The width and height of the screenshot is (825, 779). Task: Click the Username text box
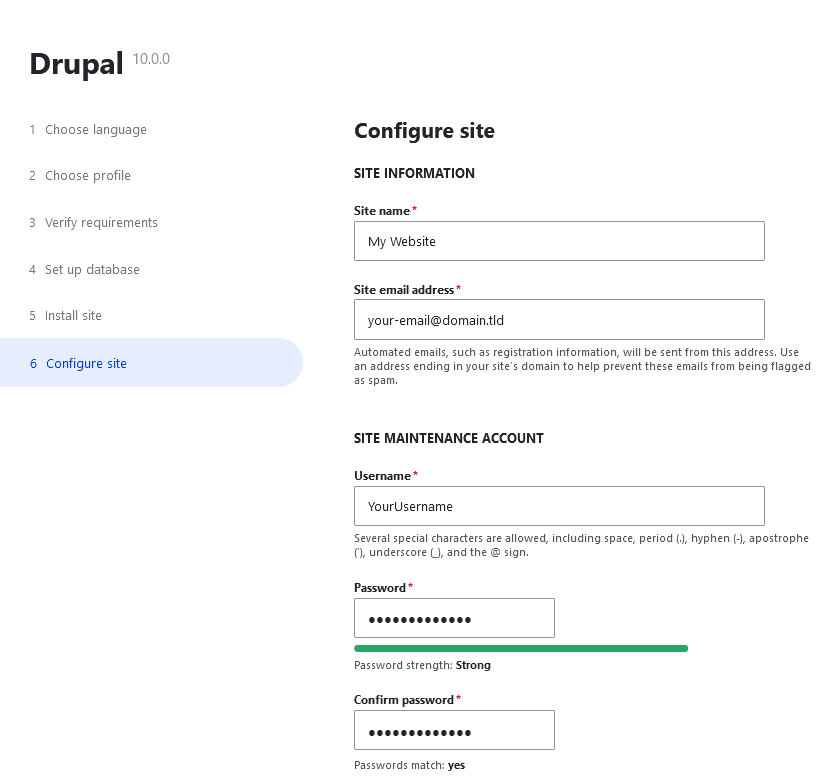pos(558,506)
